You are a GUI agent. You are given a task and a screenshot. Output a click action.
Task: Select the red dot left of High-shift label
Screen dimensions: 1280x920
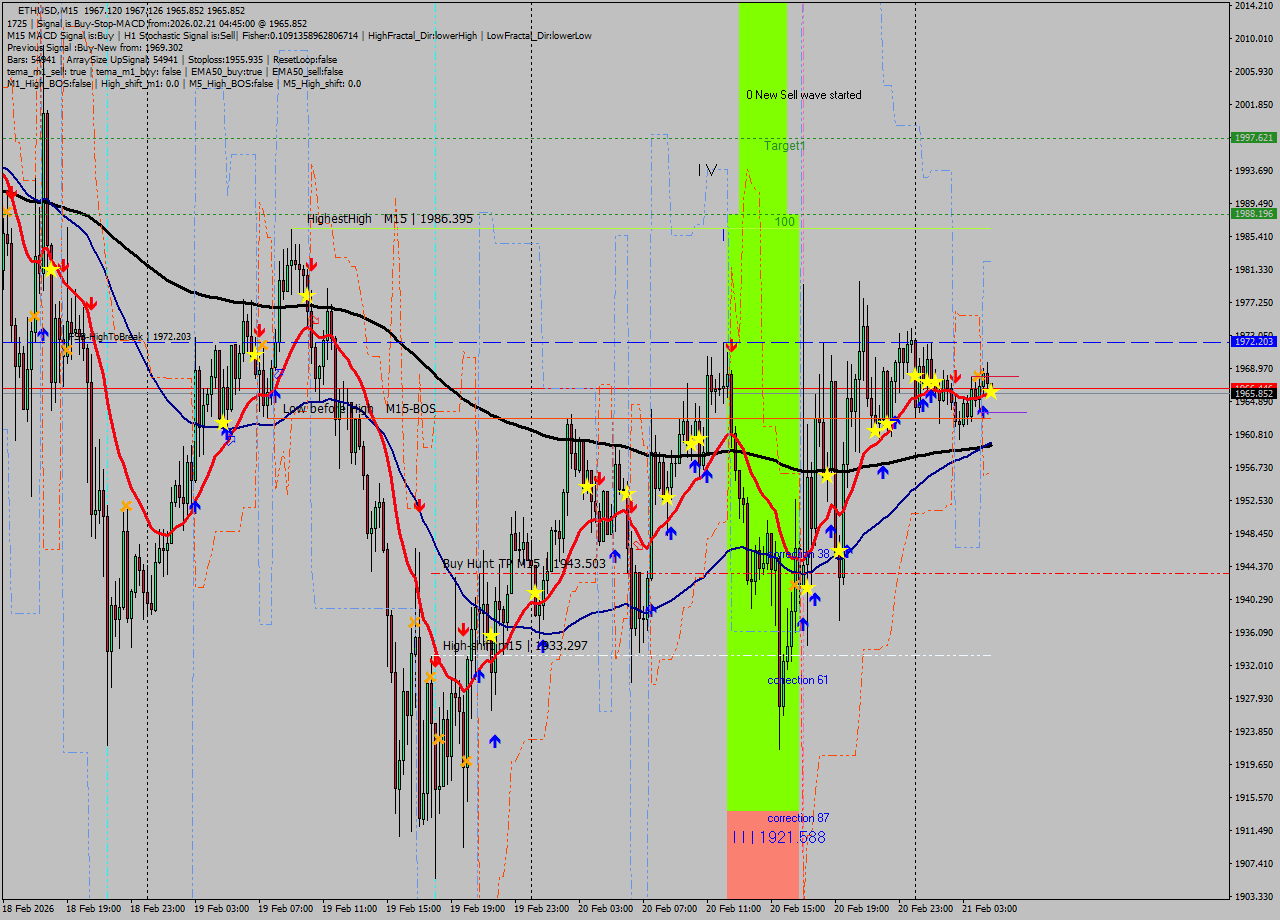pos(436,661)
